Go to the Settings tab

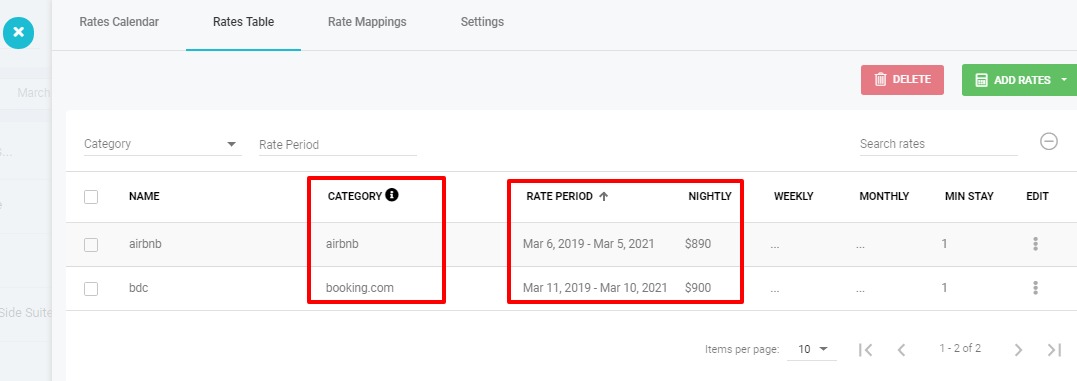coord(482,22)
